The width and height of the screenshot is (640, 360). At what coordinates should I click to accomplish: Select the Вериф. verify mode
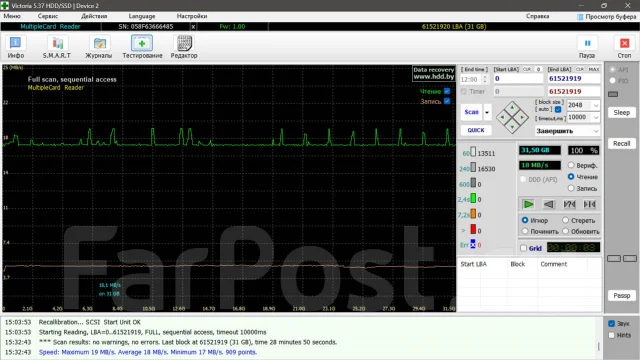point(571,165)
